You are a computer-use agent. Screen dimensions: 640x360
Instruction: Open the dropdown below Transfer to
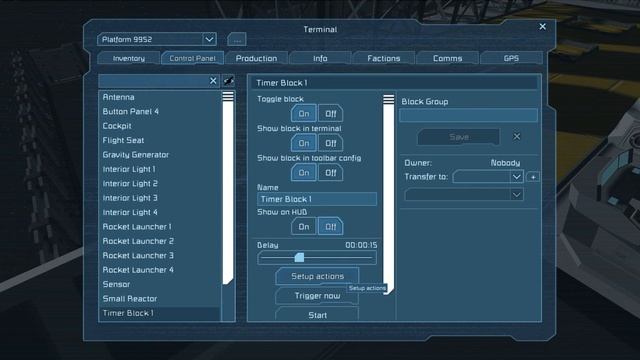point(464,195)
